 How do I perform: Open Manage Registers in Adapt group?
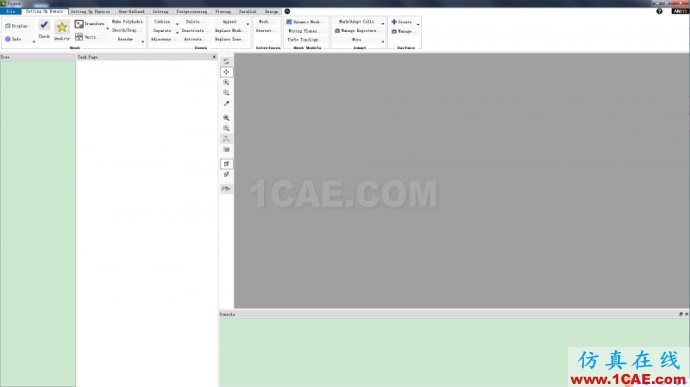click(356, 31)
